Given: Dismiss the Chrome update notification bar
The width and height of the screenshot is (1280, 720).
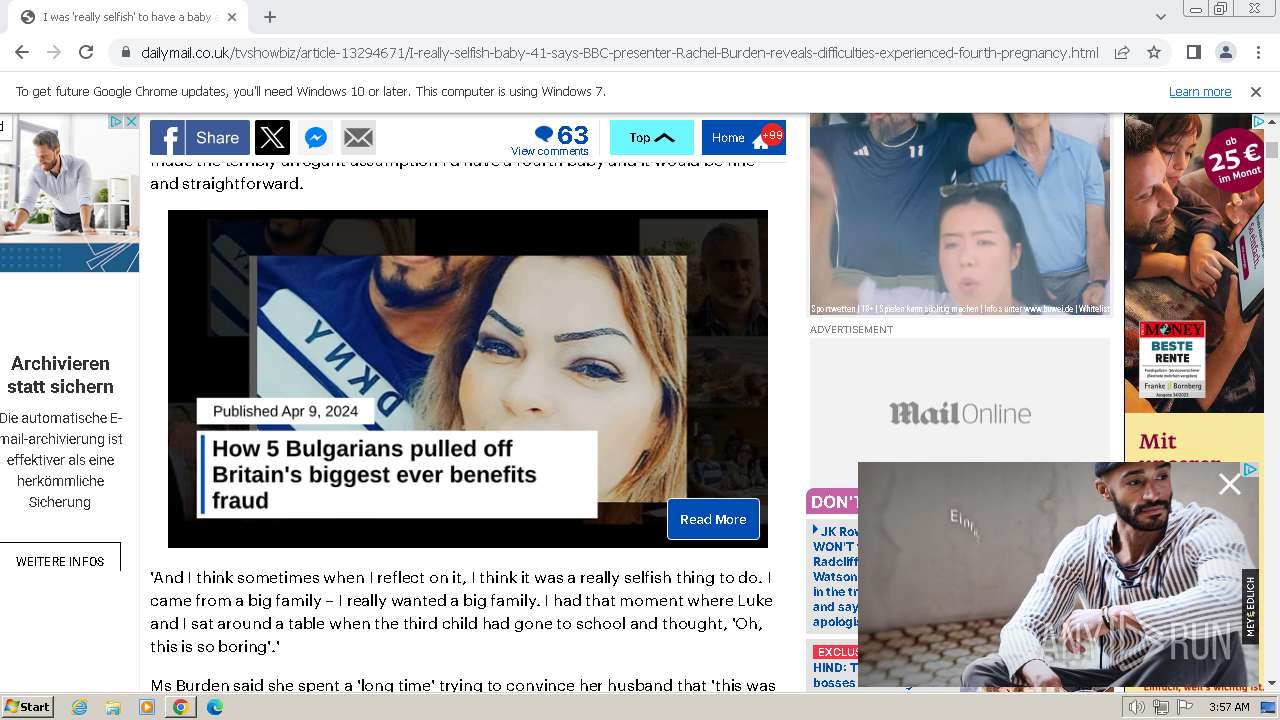Looking at the screenshot, I should (1256, 92).
